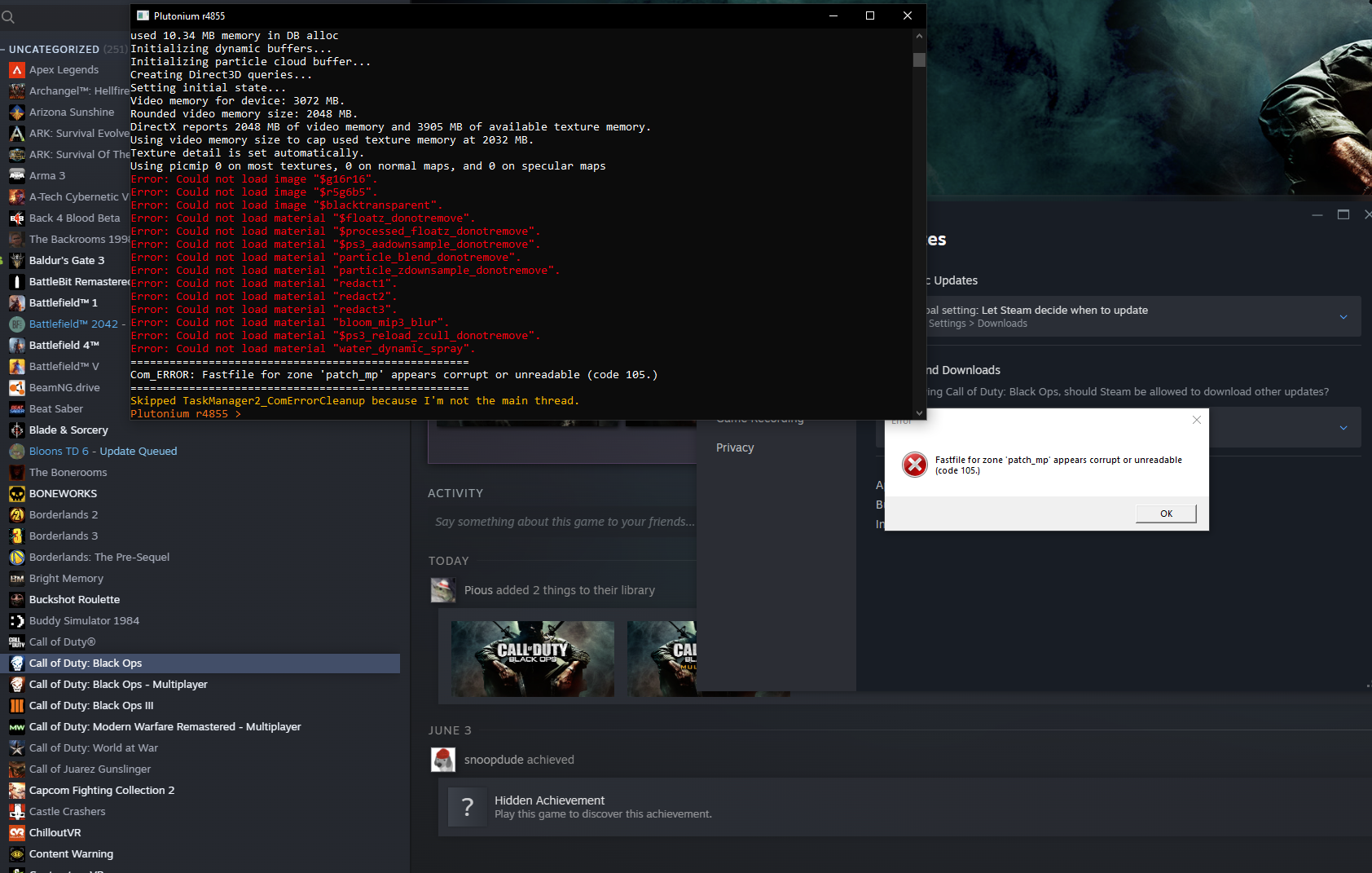Click the Blade & Sorcery icon
Viewport: 1372px width, 873px height.
[17, 430]
